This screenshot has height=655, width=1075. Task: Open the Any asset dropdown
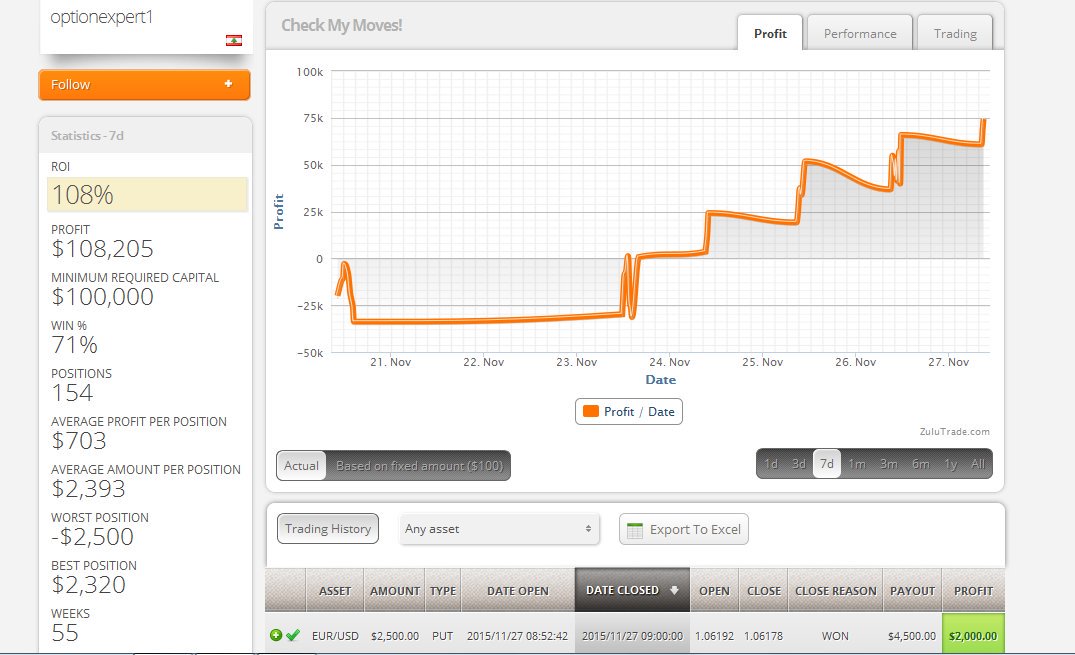point(499,529)
